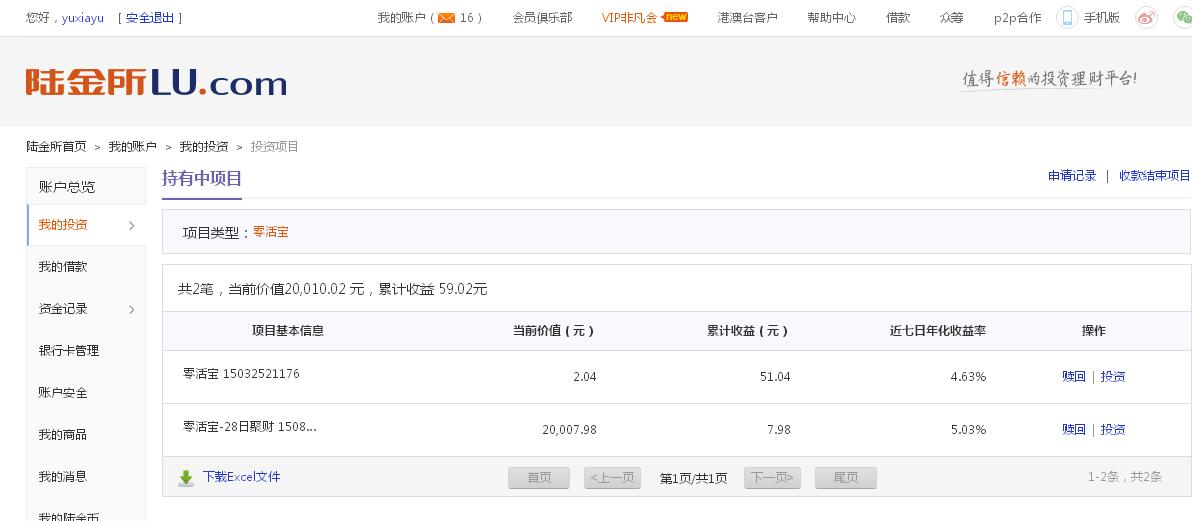Open VIP非凡会 link
The height and width of the screenshot is (521, 1192).
click(629, 17)
